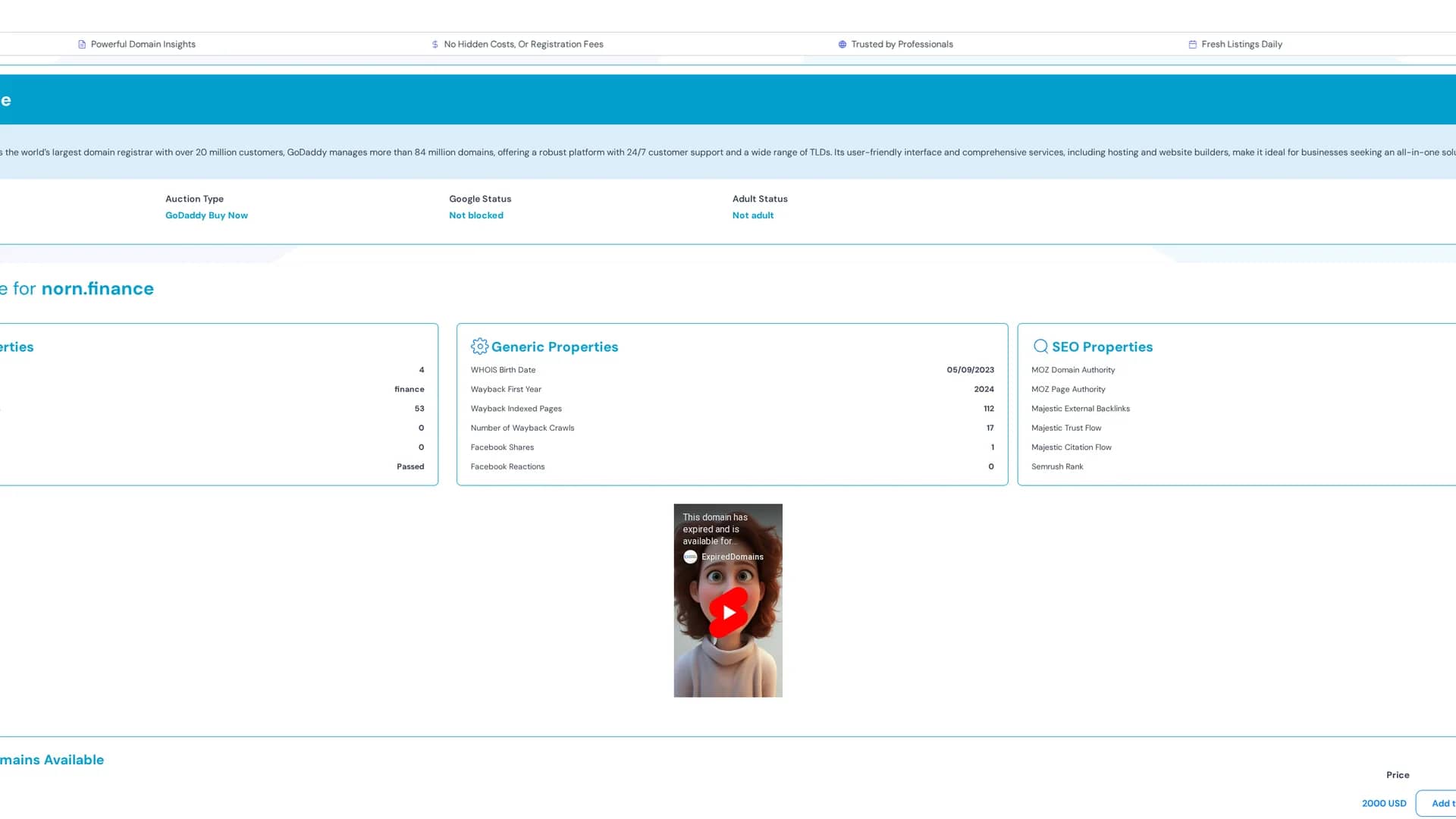This screenshot has width=1456, height=819.
Task: Click the WHOIS Birth Date label
Action: (503, 370)
